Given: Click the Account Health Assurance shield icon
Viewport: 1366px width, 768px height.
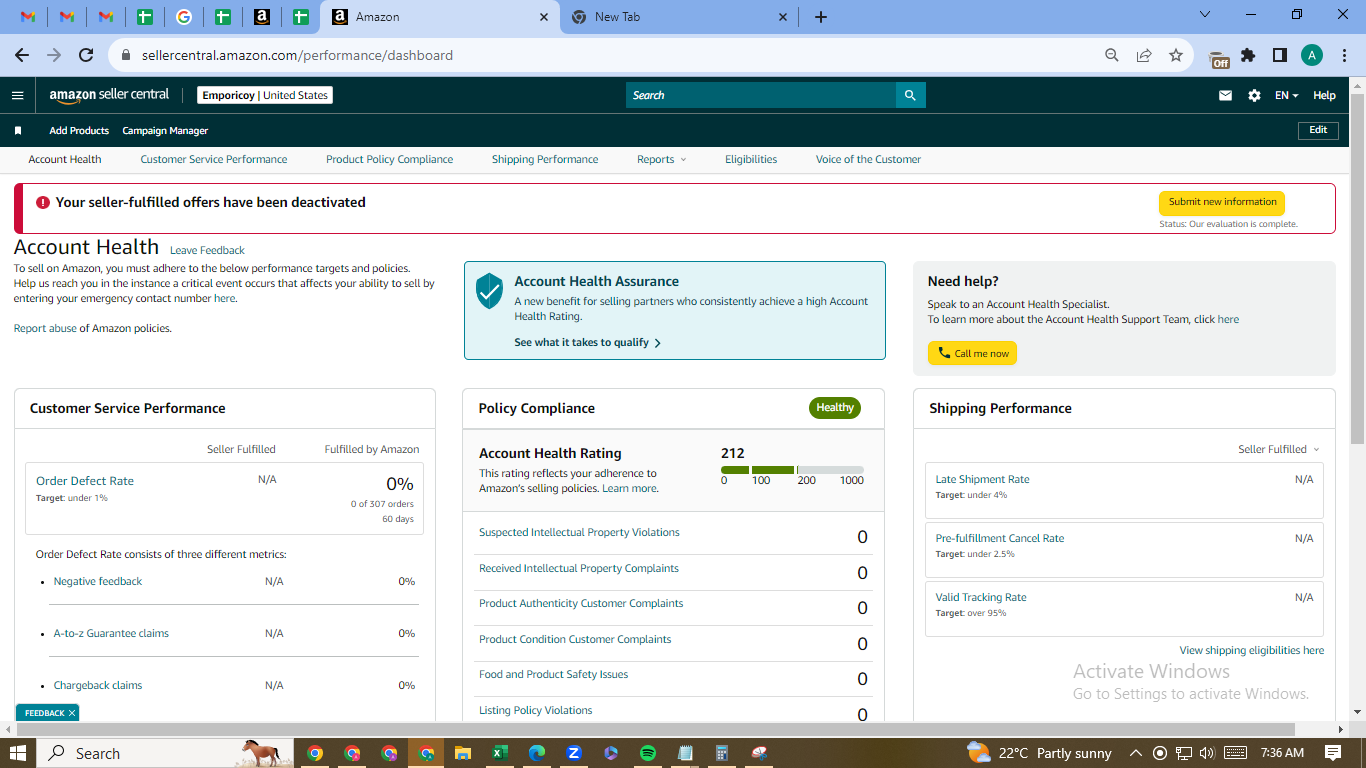Looking at the screenshot, I should (x=489, y=290).
